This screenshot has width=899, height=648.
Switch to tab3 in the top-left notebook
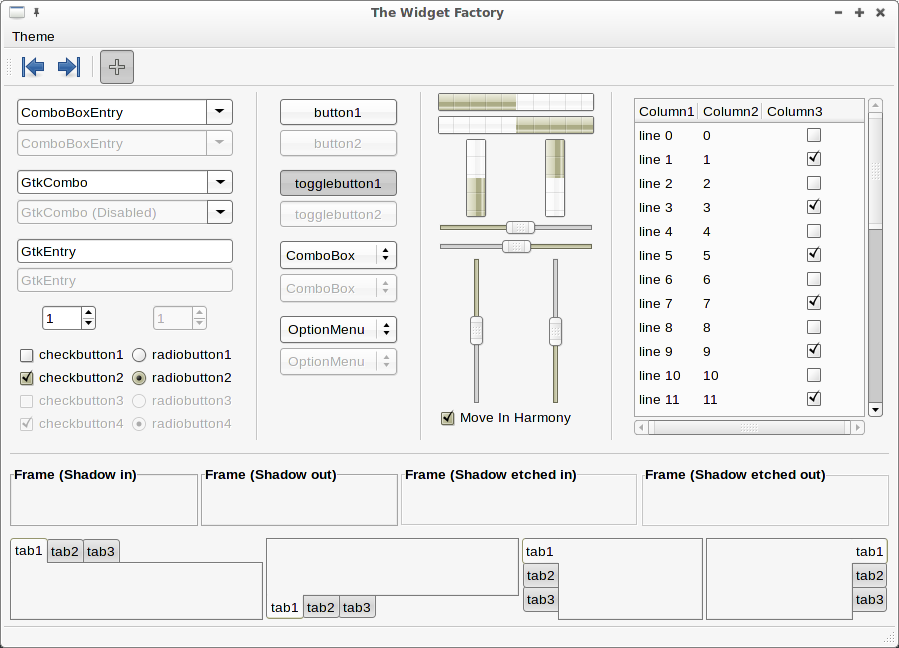pyautogui.click(x=100, y=551)
